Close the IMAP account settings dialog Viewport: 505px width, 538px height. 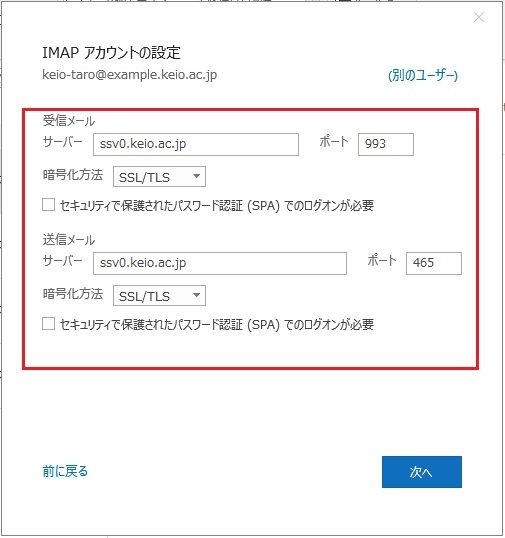tap(479, 17)
